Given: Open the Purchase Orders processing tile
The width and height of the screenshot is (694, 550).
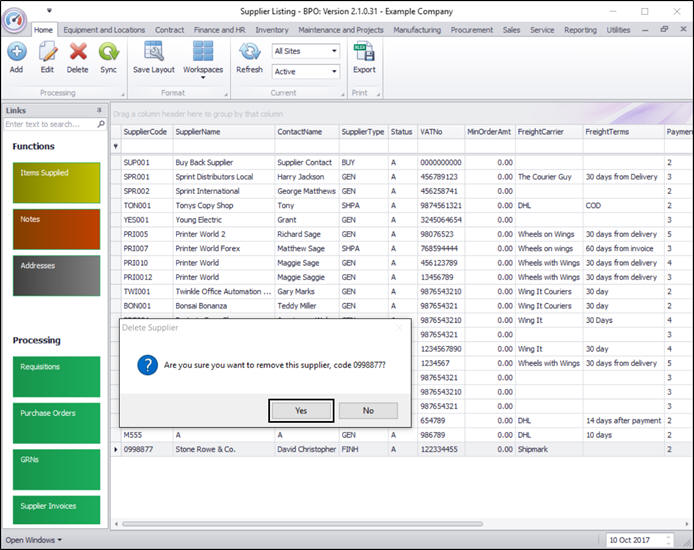Looking at the screenshot, I should click(x=58, y=424).
